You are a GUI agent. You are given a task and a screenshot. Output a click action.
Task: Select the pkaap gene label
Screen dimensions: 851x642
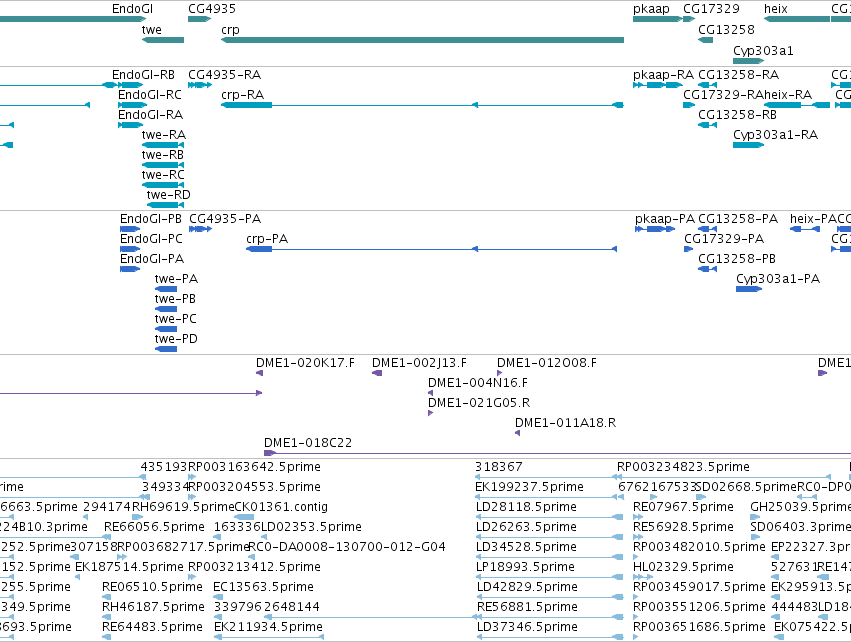coord(651,9)
